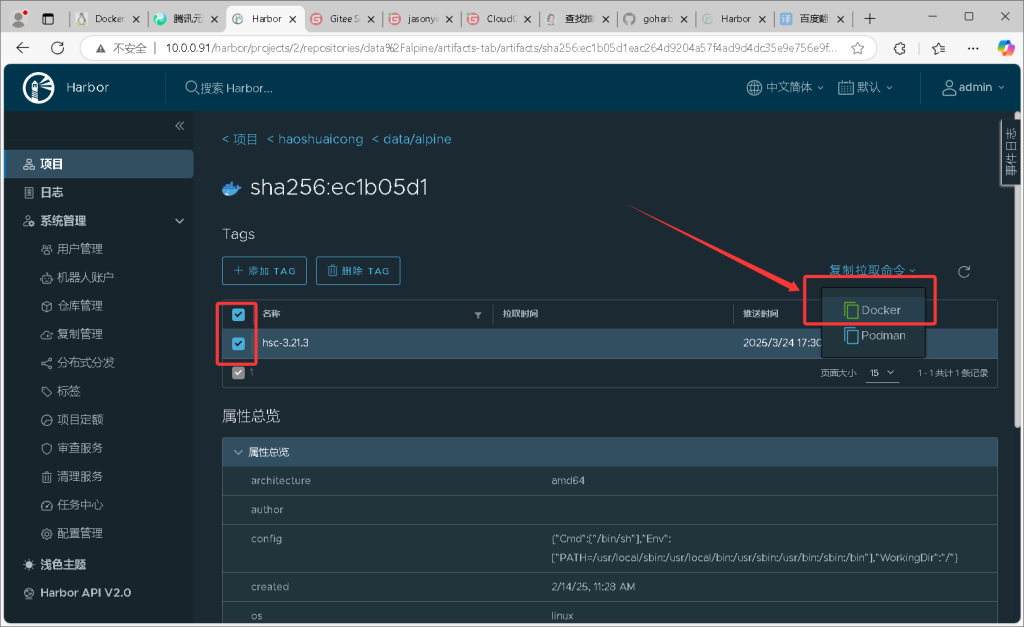Collapse the 系统管理 menu section
This screenshot has height=627, width=1024.
click(180, 221)
